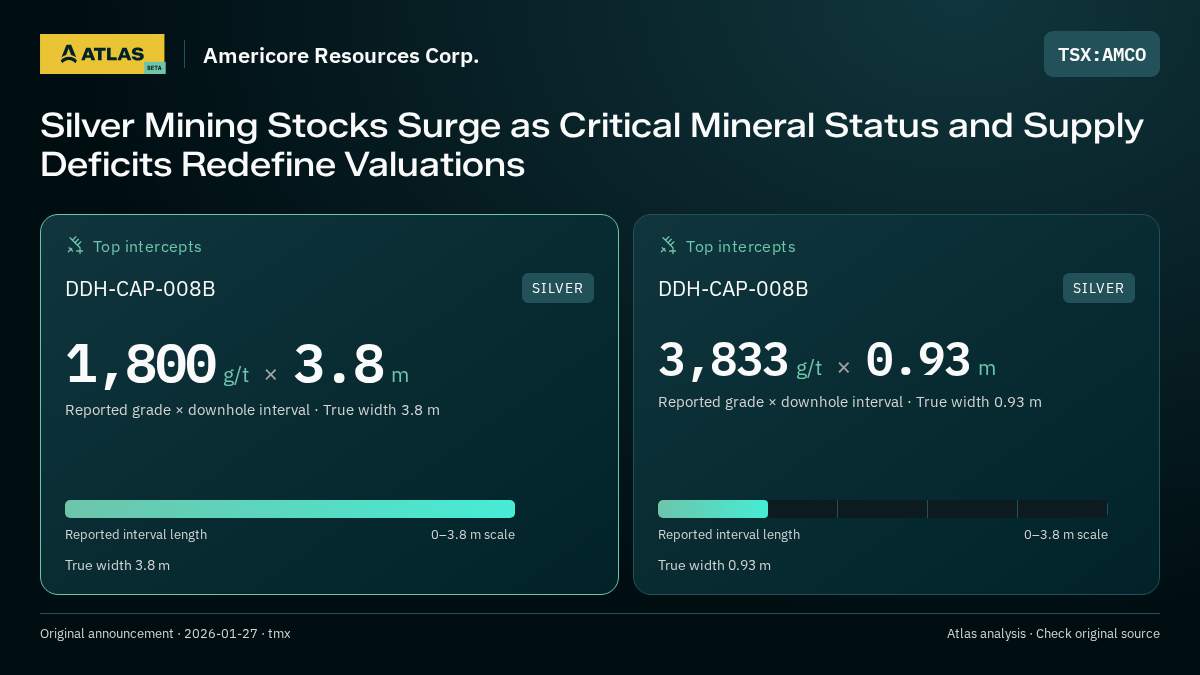Click the partially filled interval bar in the right card
Screen dimensions: 1200x675
883,509
